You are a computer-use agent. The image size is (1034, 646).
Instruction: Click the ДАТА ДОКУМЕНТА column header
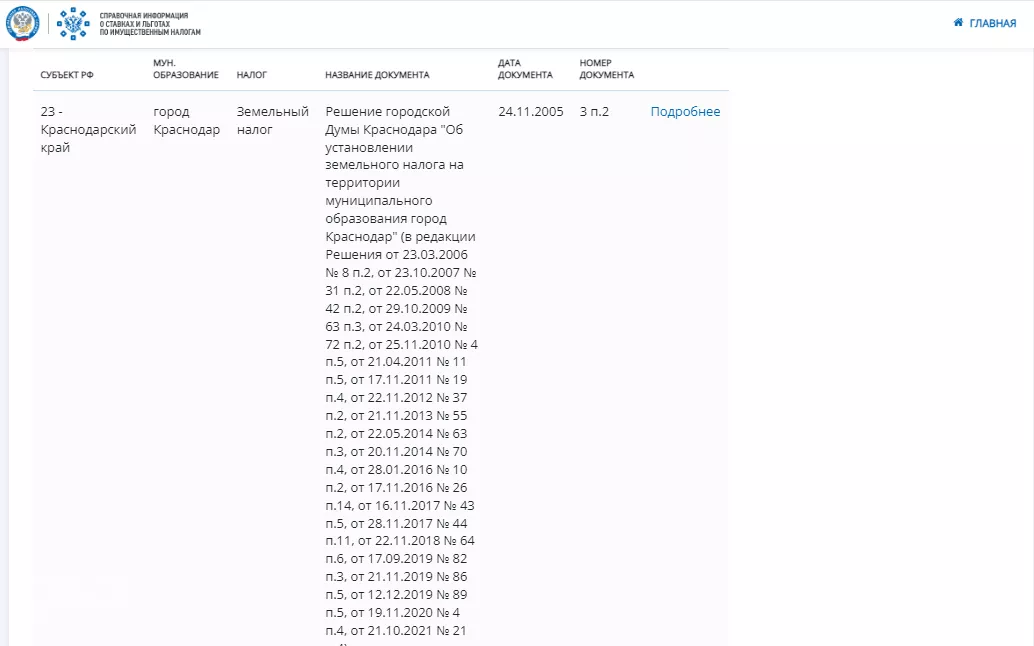tap(525, 69)
